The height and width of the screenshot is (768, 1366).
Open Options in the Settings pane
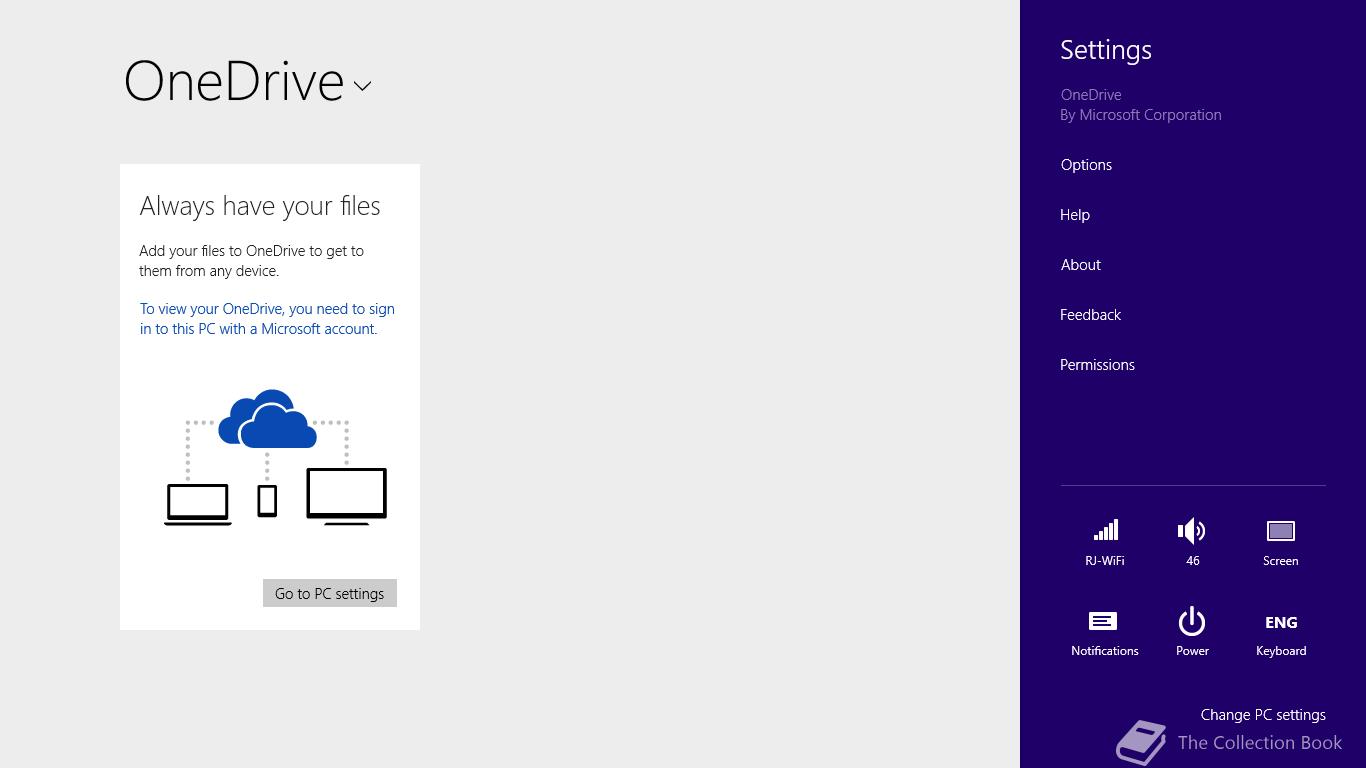(1086, 165)
